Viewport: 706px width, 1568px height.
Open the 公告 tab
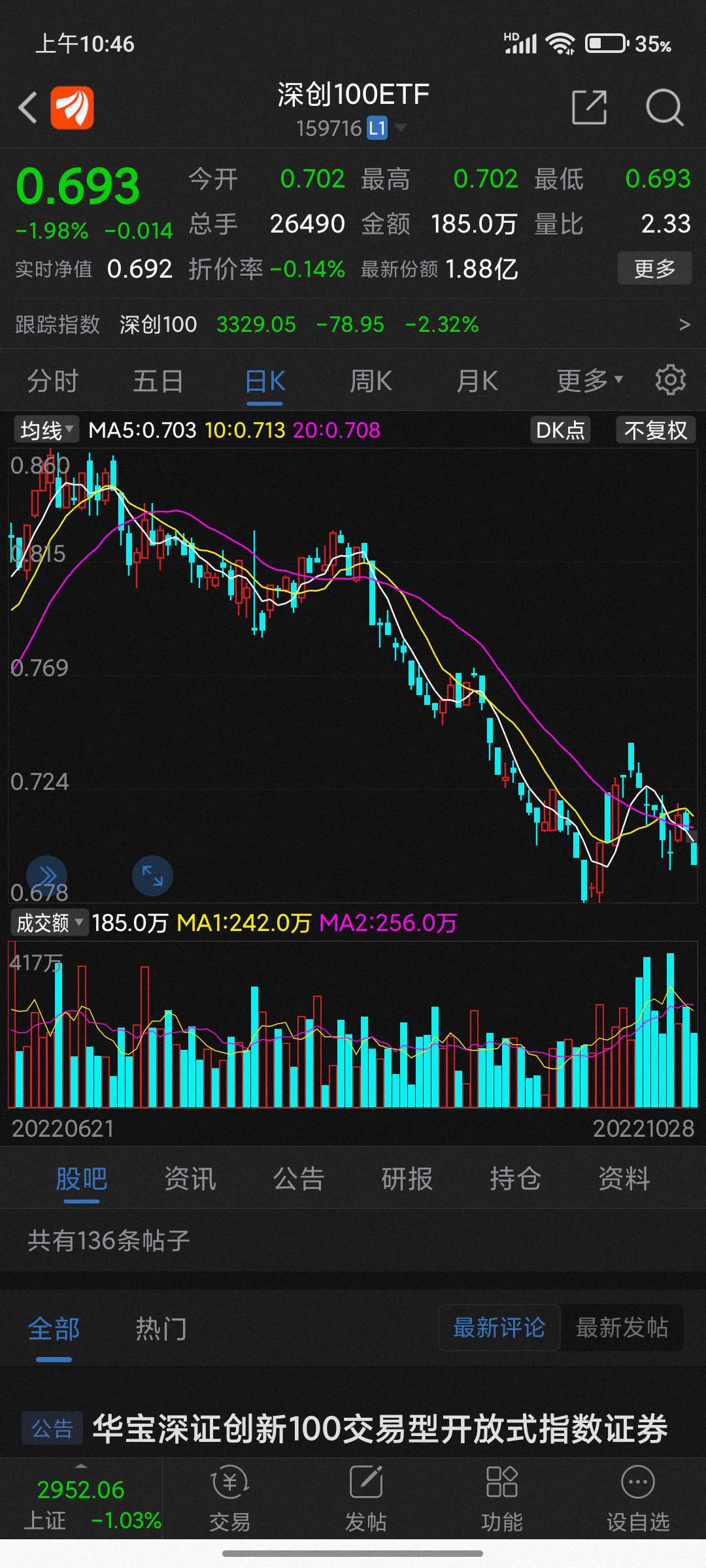point(299,1179)
